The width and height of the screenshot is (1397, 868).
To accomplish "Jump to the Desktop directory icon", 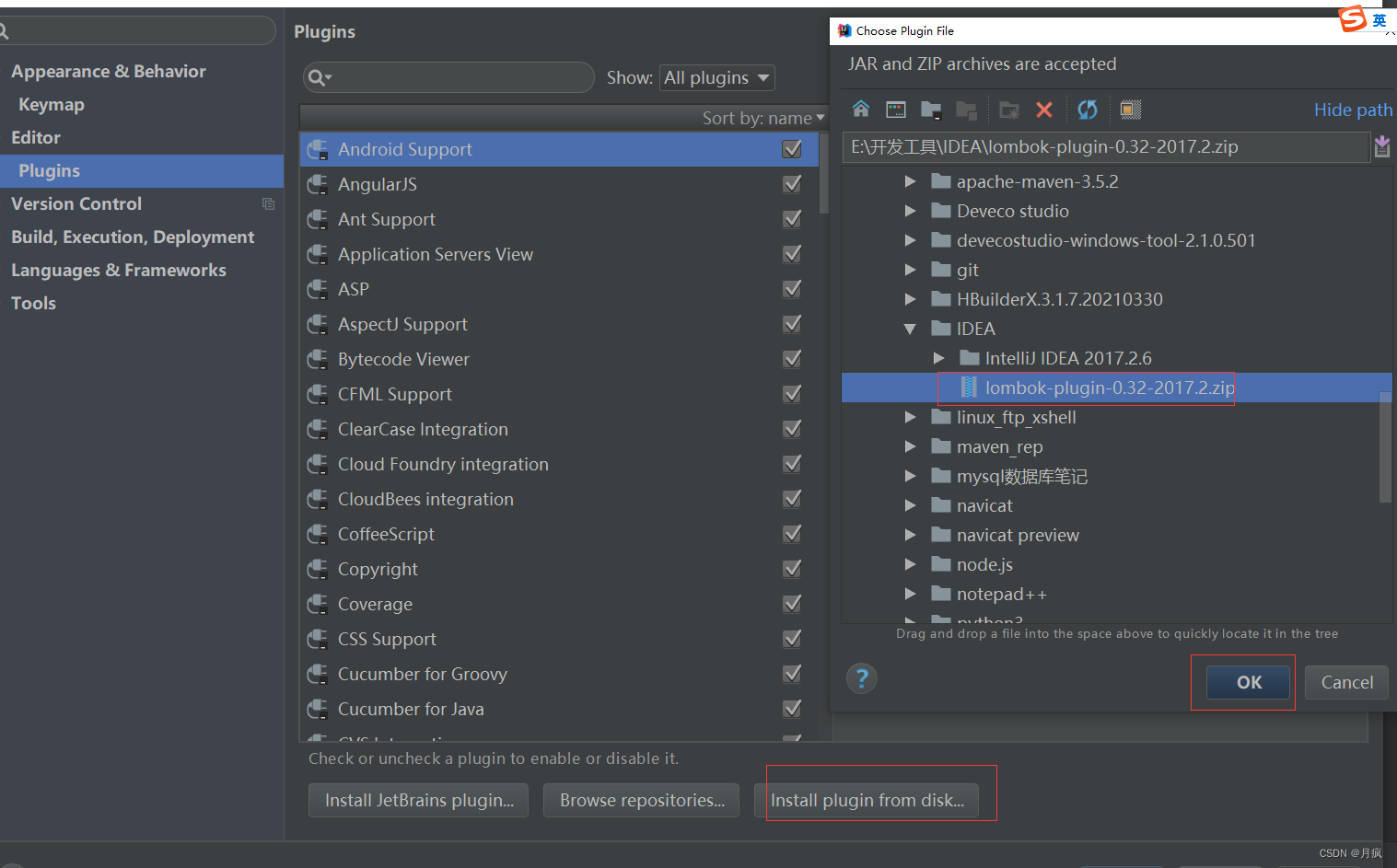I will point(895,110).
